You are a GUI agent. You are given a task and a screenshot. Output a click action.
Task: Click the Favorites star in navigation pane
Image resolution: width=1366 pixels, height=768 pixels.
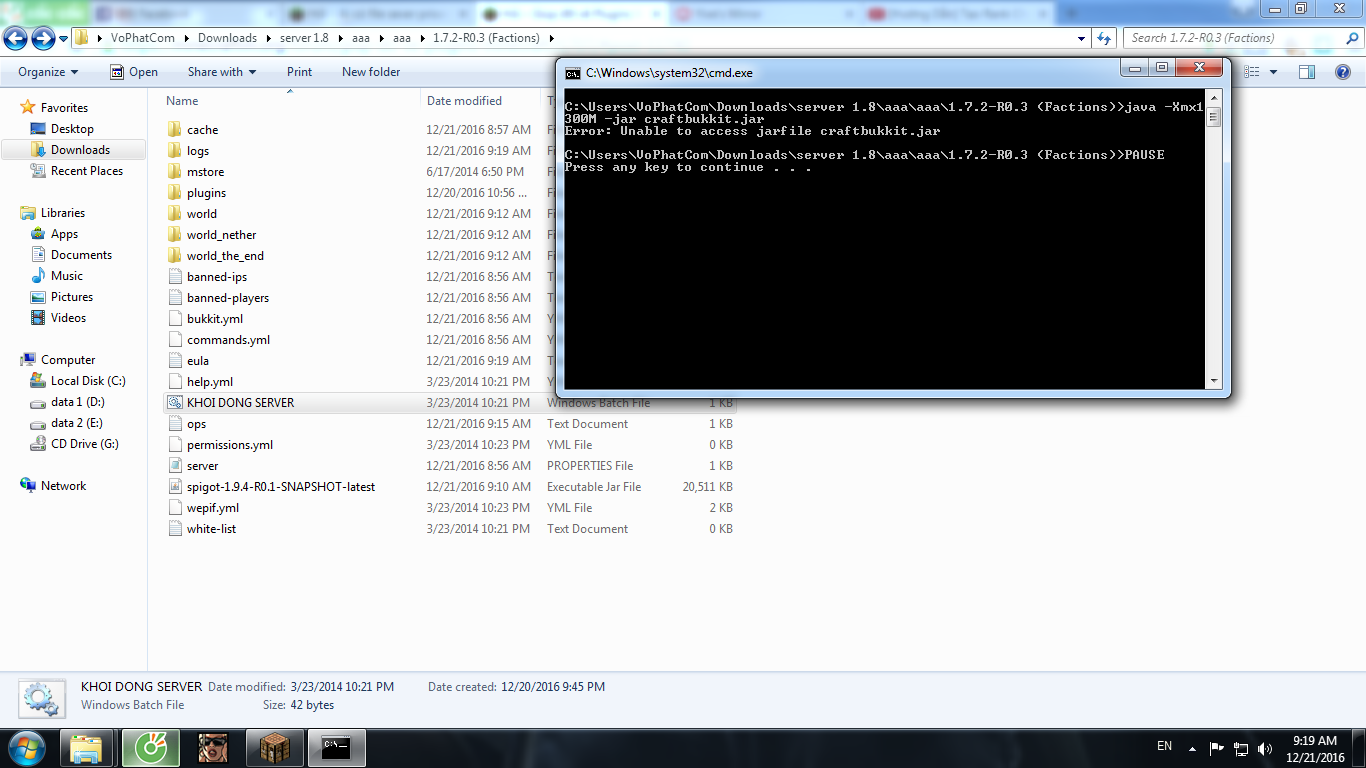[28, 108]
